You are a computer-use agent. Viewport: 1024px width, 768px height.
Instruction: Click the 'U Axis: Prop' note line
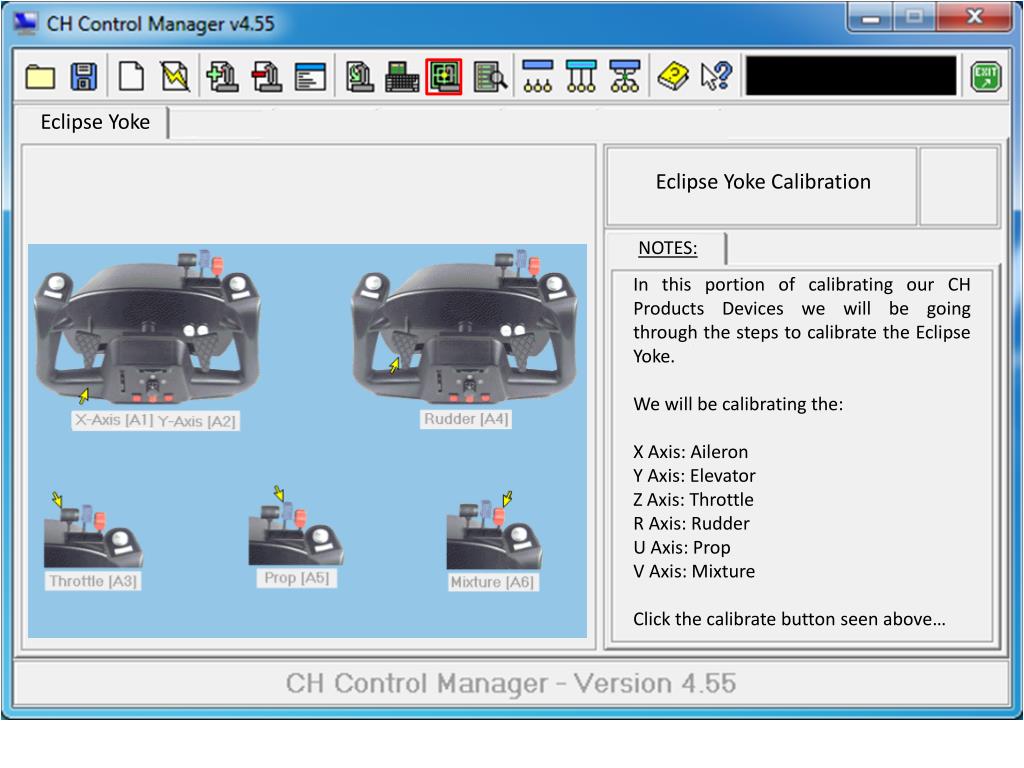(x=681, y=548)
